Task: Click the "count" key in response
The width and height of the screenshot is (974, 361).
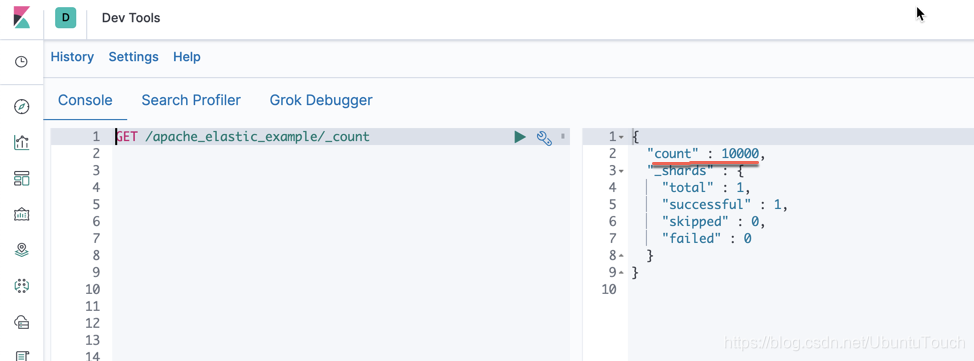Action: pyautogui.click(x=673, y=153)
